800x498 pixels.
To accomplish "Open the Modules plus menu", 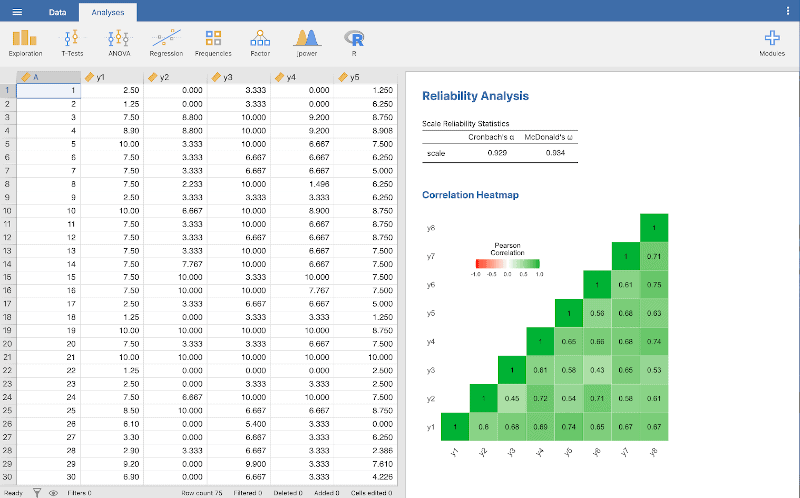I will pyautogui.click(x=771, y=42).
